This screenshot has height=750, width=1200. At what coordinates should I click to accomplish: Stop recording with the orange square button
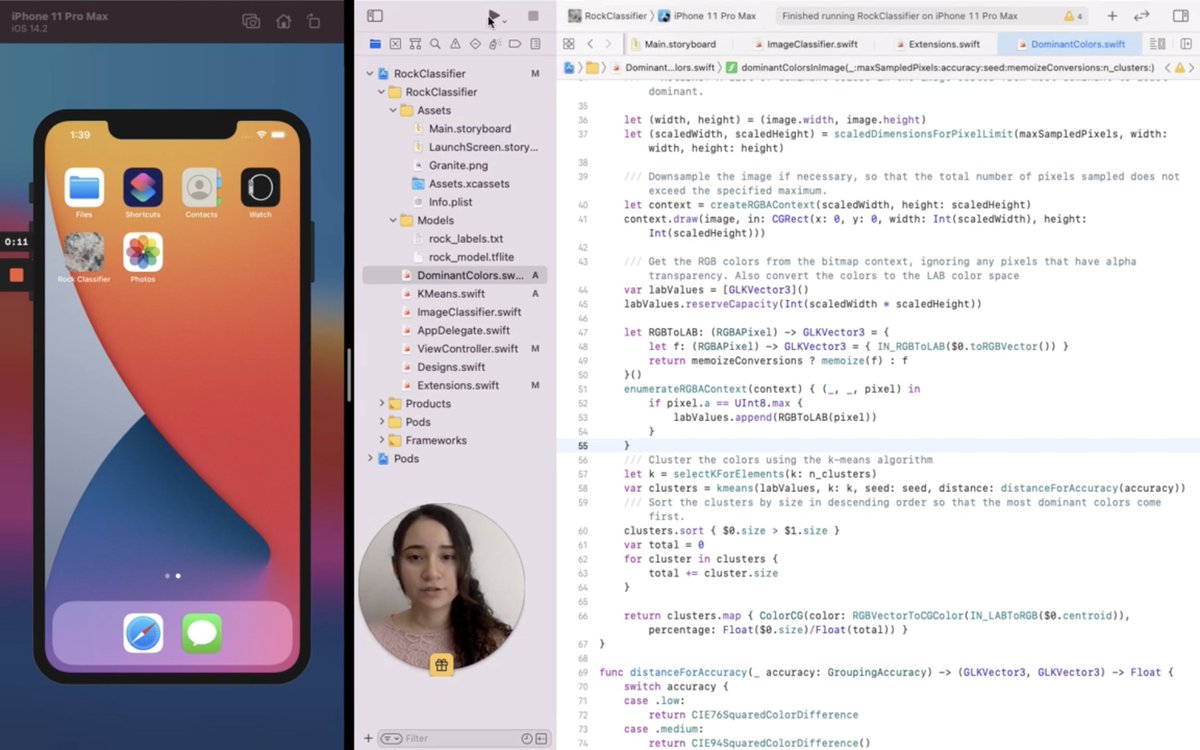pyautogui.click(x=16, y=275)
